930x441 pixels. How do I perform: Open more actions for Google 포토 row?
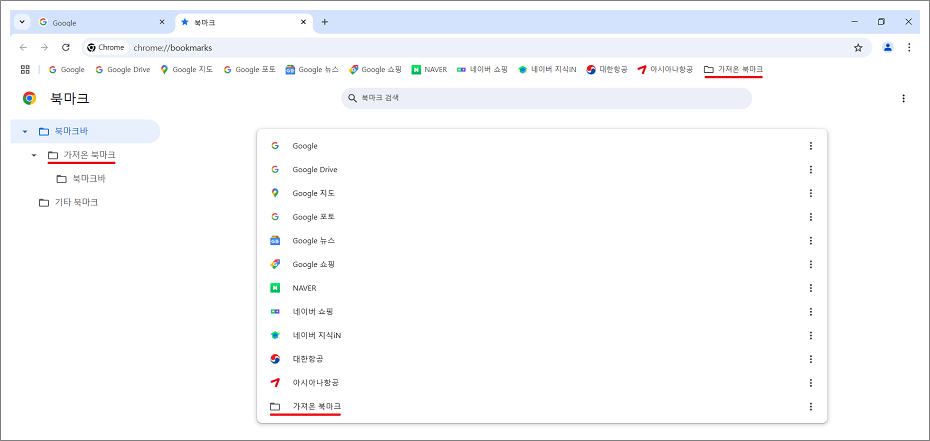(x=811, y=217)
